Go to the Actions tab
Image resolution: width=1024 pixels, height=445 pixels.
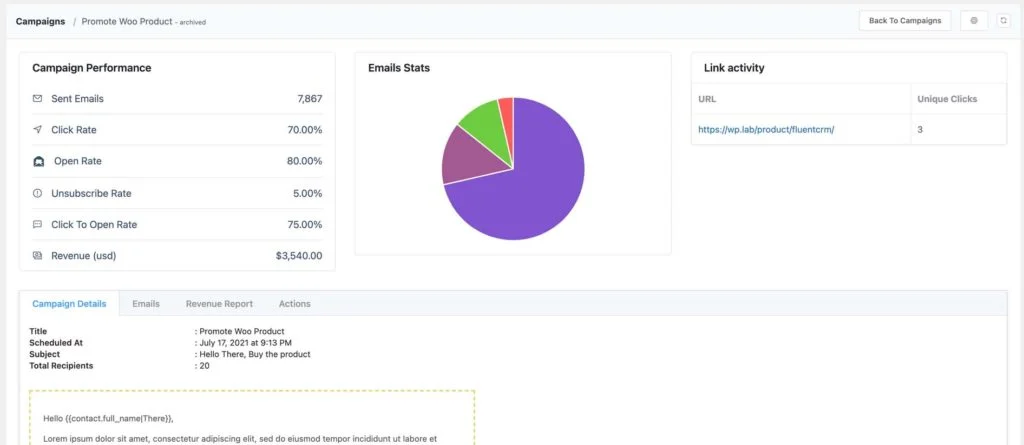pyautogui.click(x=295, y=304)
